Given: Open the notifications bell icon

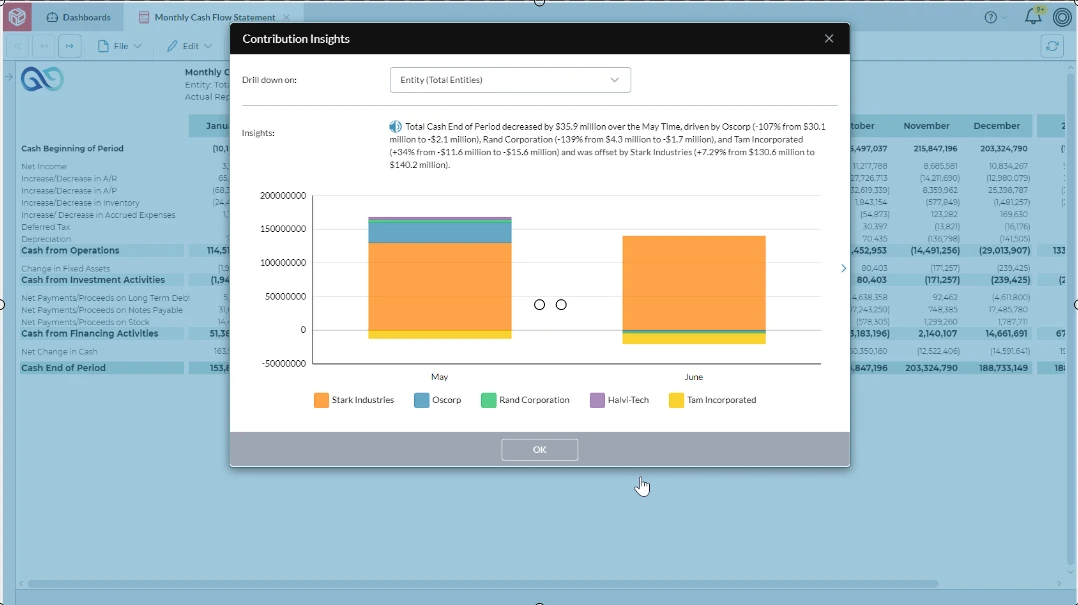Looking at the screenshot, I should (x=1033, y=16).
